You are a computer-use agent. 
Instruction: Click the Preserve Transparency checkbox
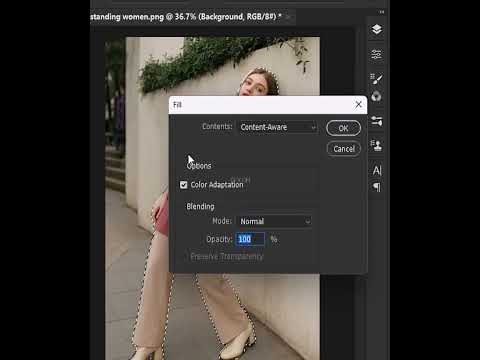(187, 257)
